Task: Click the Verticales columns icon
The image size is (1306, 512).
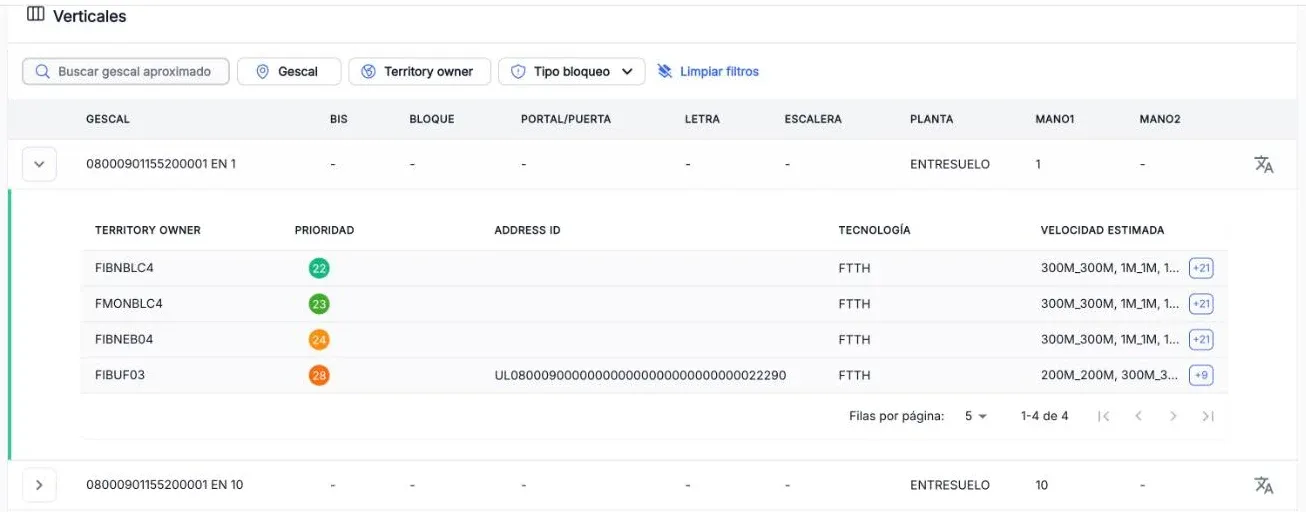Action: 36,15
